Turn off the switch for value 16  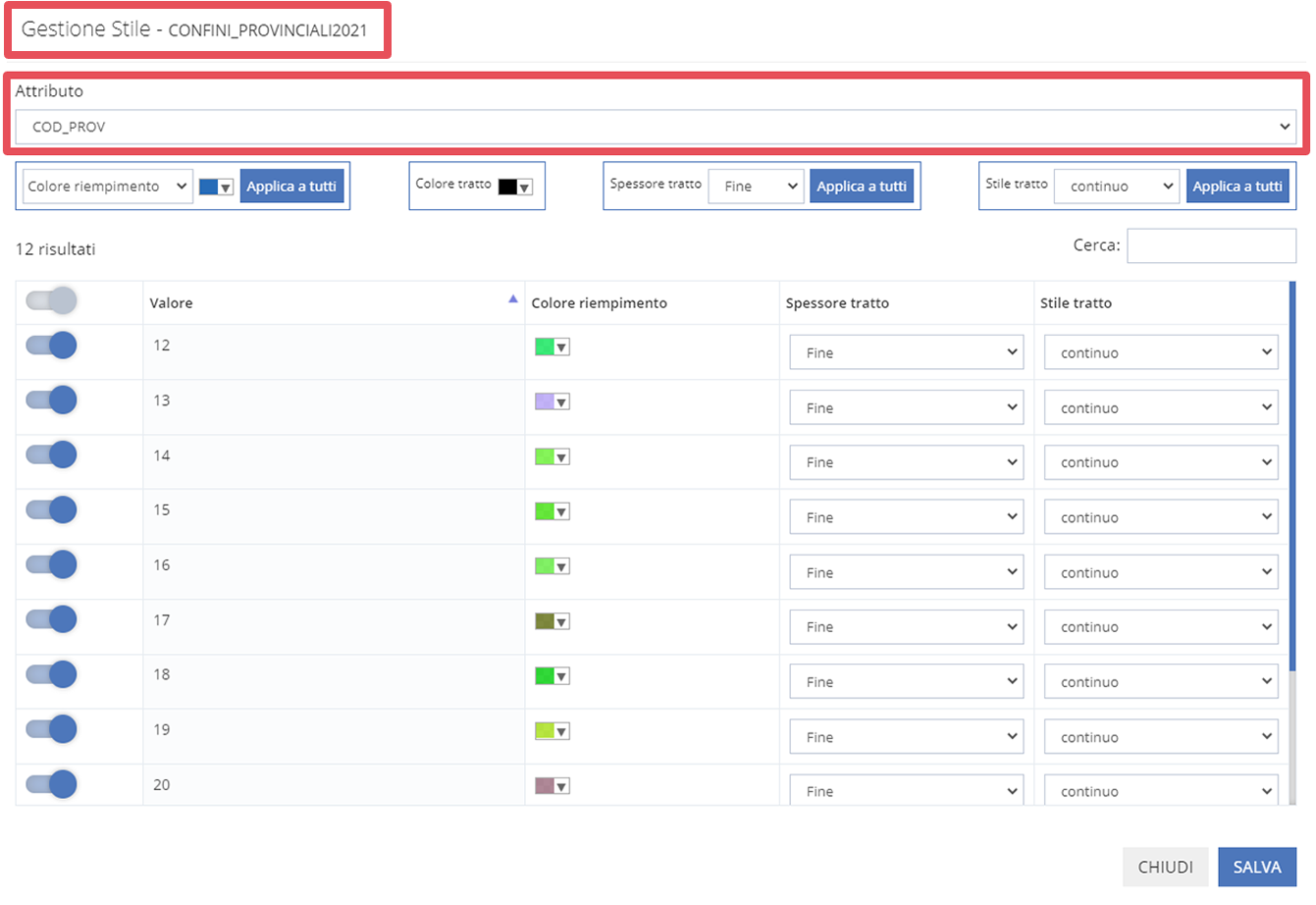(x=52, y=565)
